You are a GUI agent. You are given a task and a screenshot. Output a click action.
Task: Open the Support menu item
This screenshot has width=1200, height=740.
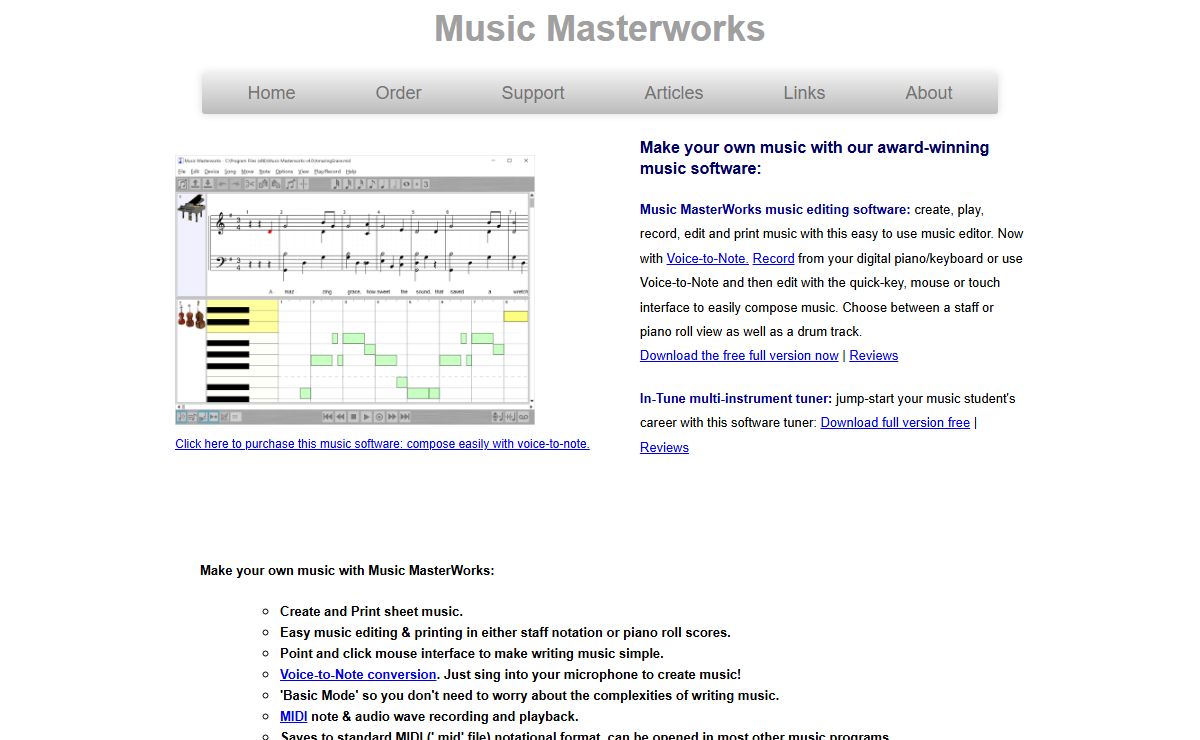(x=533, y=93)
